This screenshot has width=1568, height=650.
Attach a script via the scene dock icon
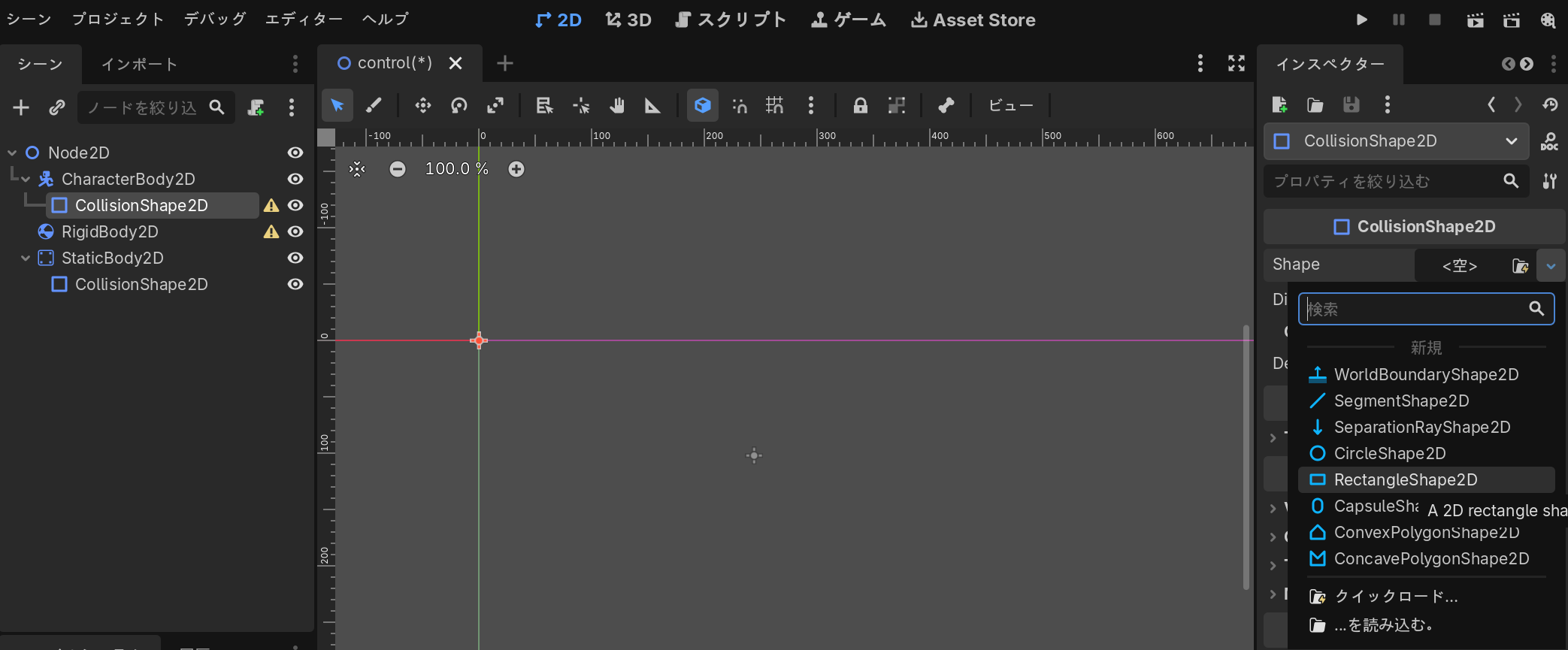point(256,107)
